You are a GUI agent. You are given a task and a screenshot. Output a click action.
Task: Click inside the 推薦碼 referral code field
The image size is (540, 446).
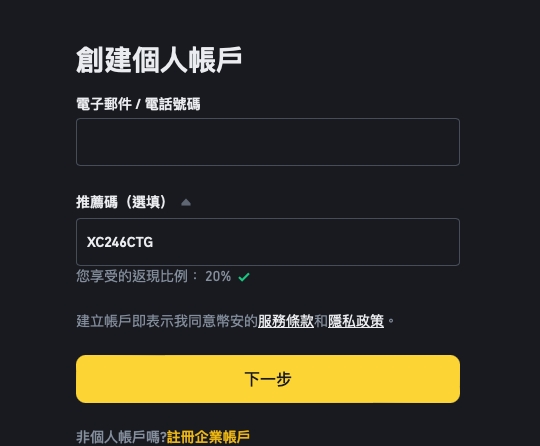point(268,242)
